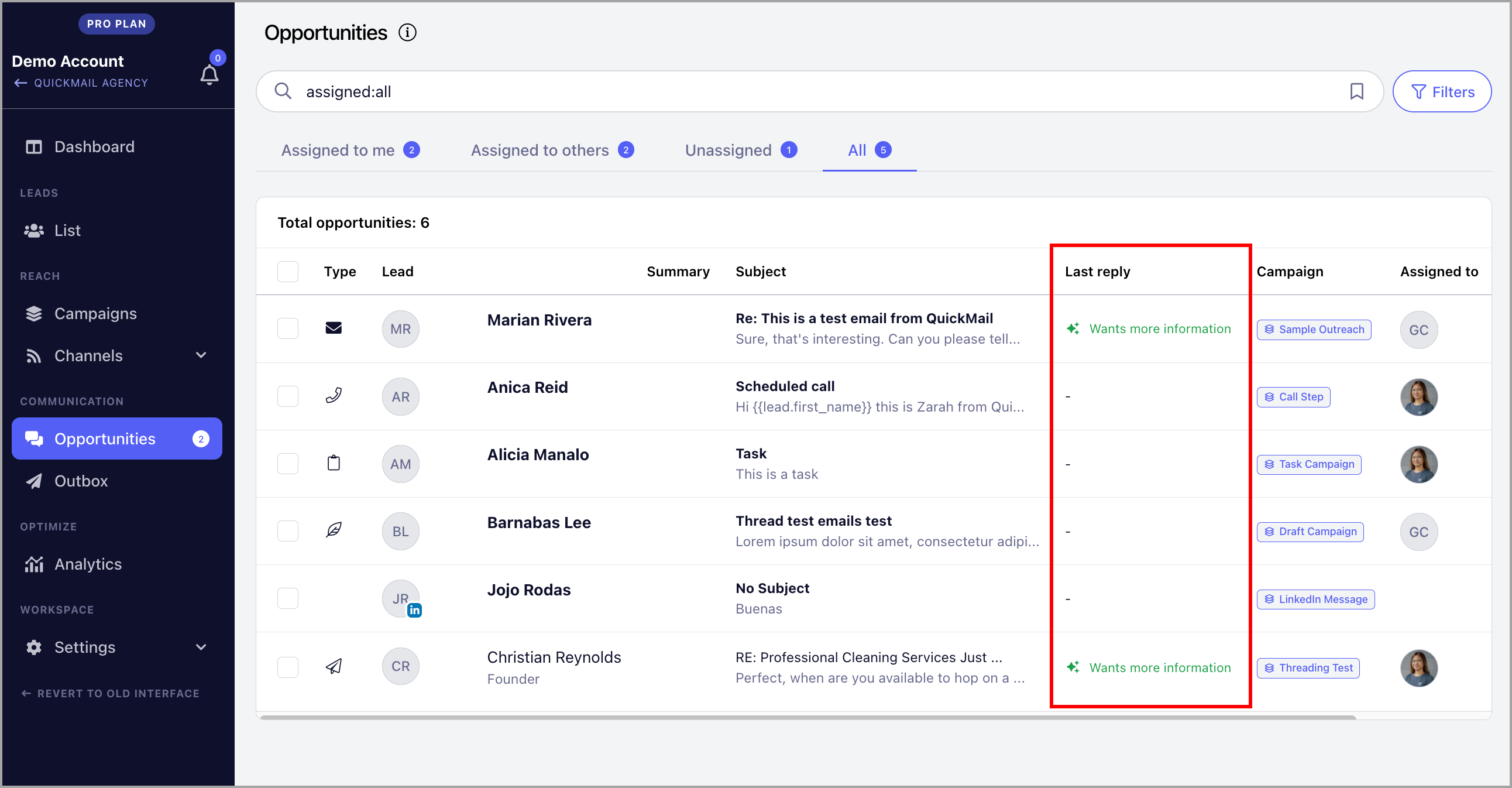
Task: Click Revert to old interface link
Action: (111, 694)
